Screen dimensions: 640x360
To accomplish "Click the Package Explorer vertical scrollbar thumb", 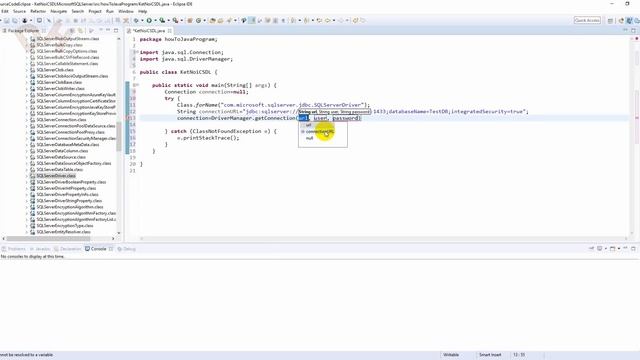I will [119, 137].
